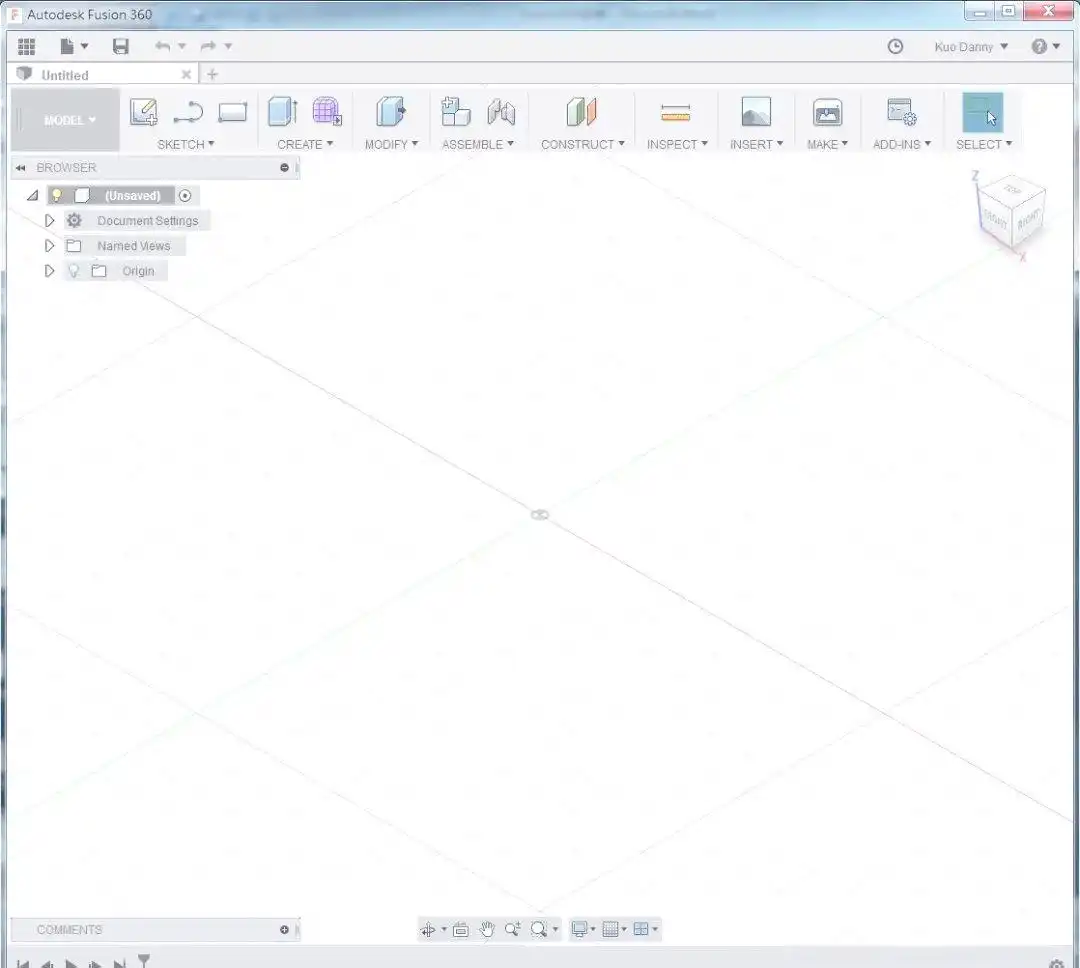Click the Insert image icon

click(756, 112)
